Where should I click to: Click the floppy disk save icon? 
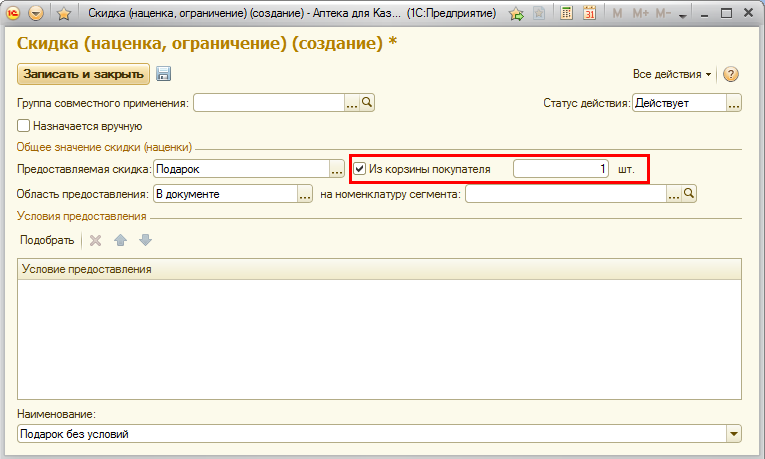pyautogui.click(x=164, y=74)
